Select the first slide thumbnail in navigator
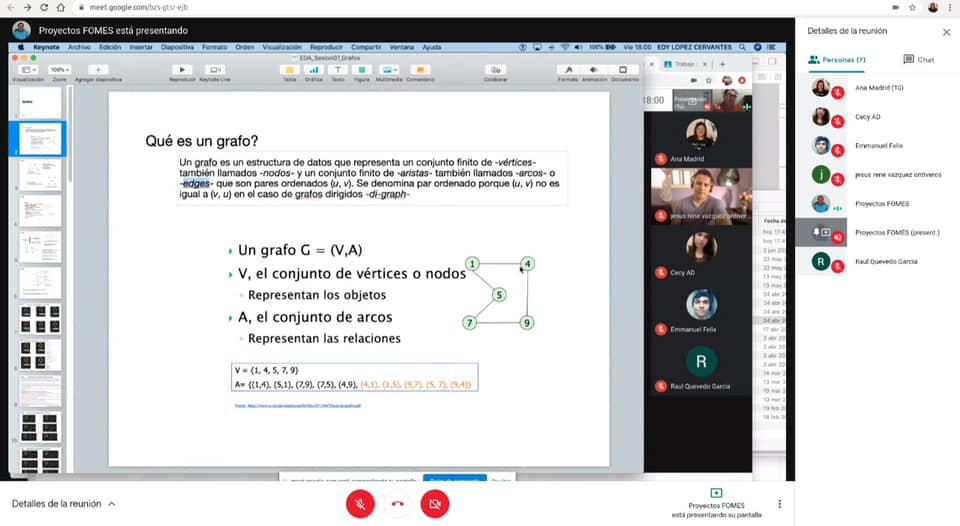 [40, 102]
